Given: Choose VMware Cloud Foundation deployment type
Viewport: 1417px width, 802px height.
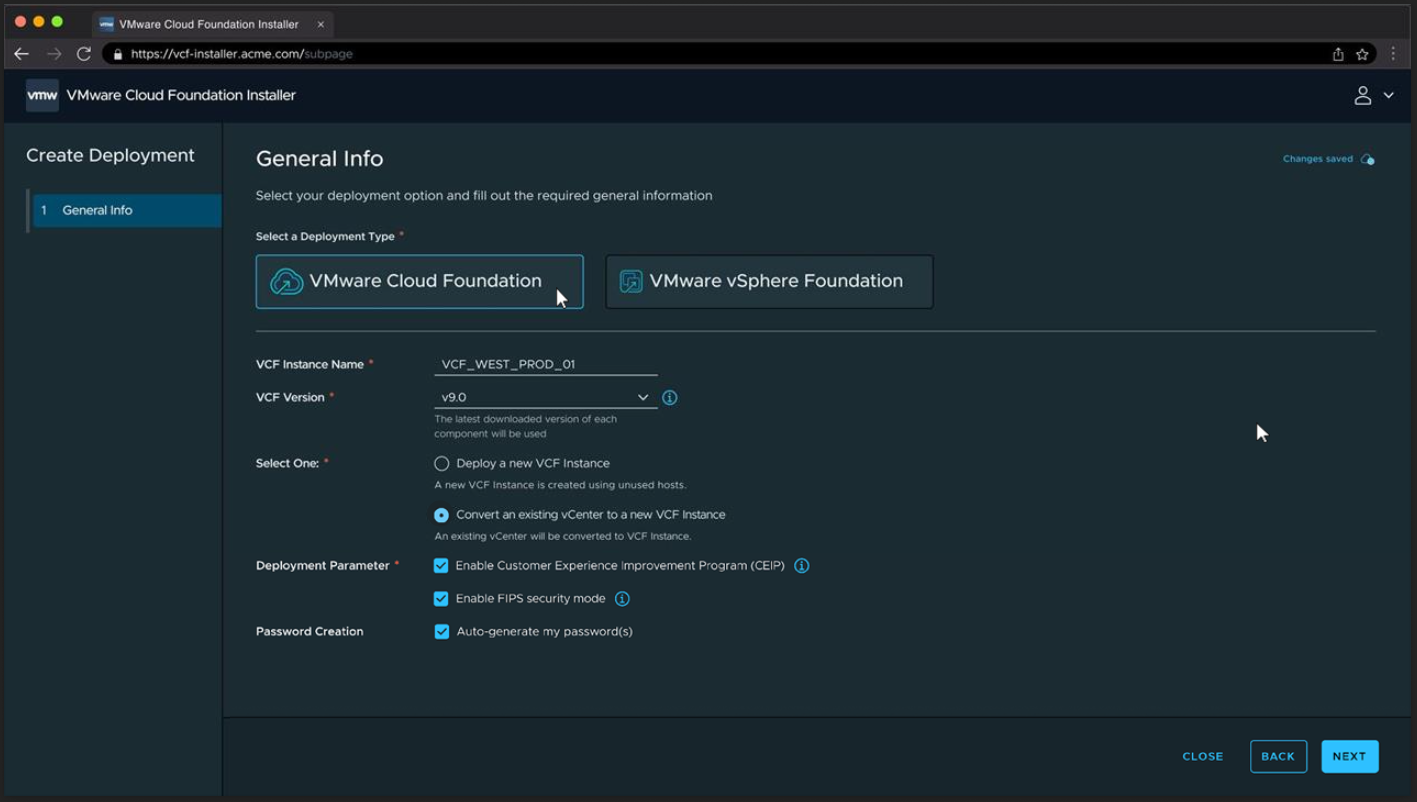Looking at the screenshot, I should coord(420,282).
